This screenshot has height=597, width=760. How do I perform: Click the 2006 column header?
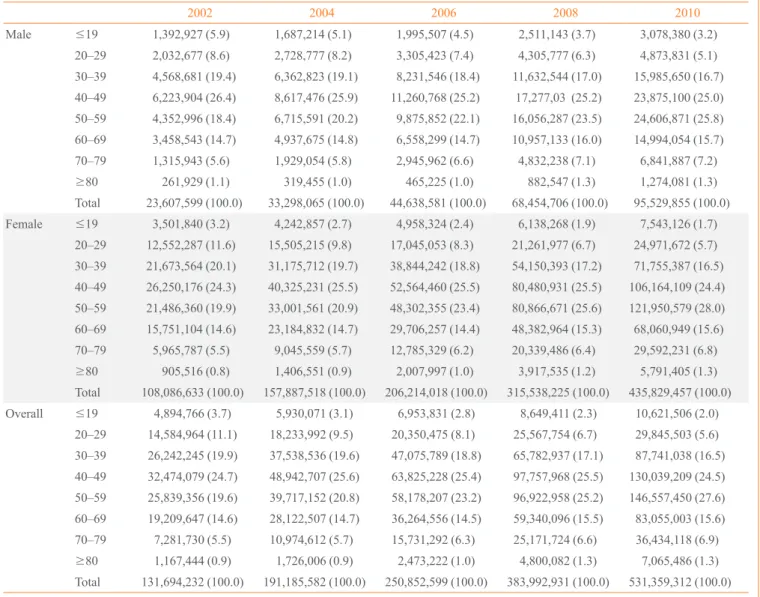pos(443,13)
